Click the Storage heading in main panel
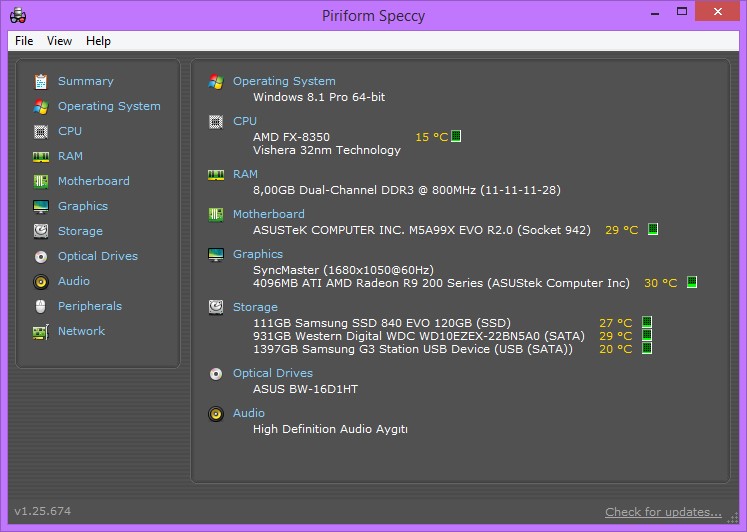Screen dimensions: 747x532 coord(255,307)
